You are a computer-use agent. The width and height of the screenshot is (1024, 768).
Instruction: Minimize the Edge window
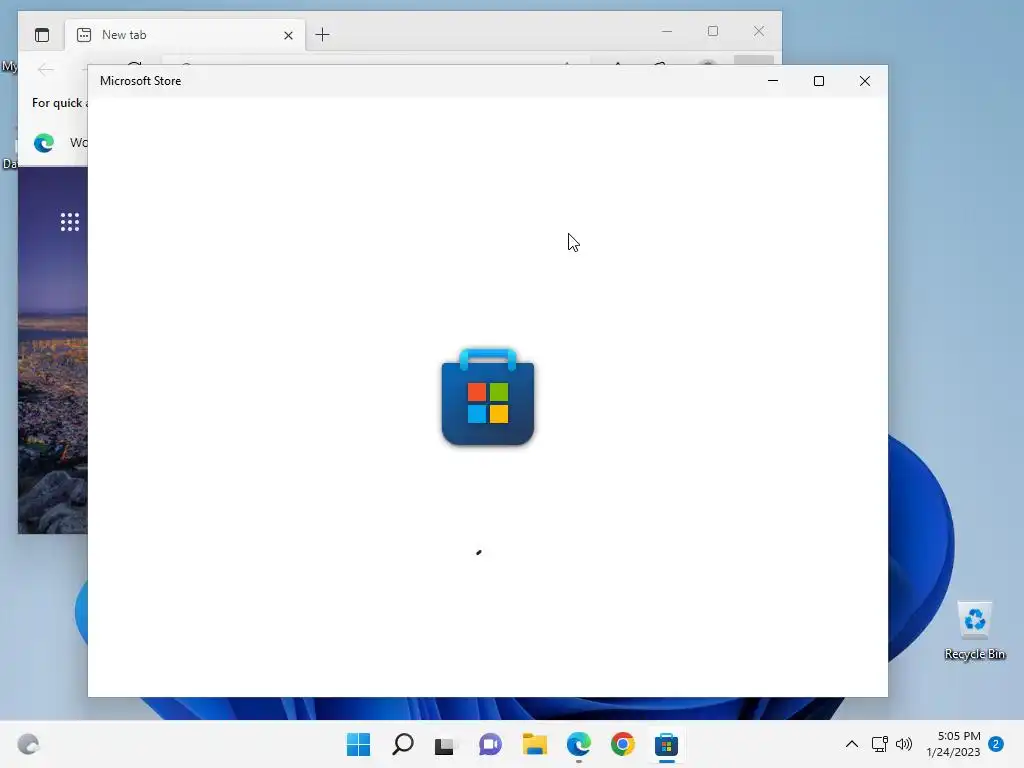pos(667,31)
